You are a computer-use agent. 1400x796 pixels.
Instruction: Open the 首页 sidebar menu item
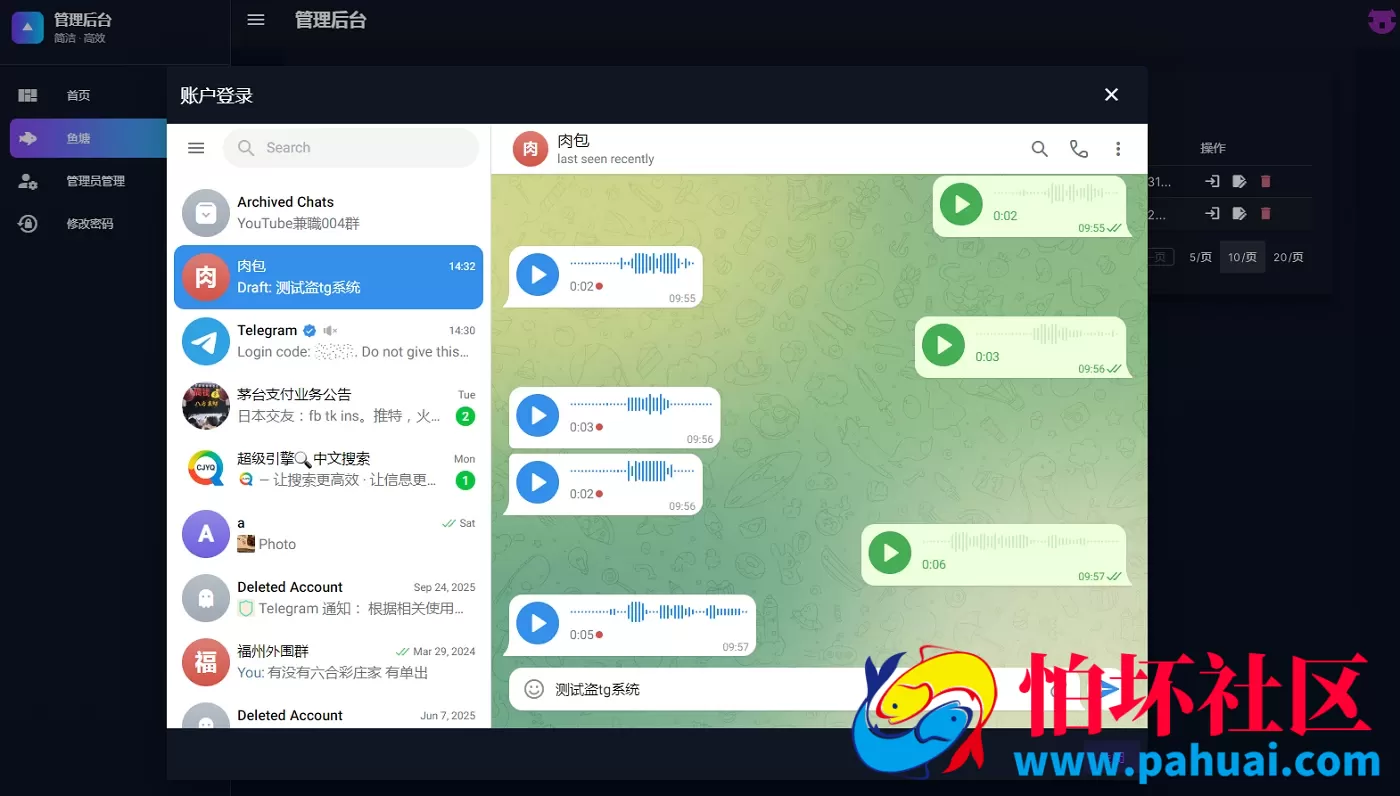88,95
